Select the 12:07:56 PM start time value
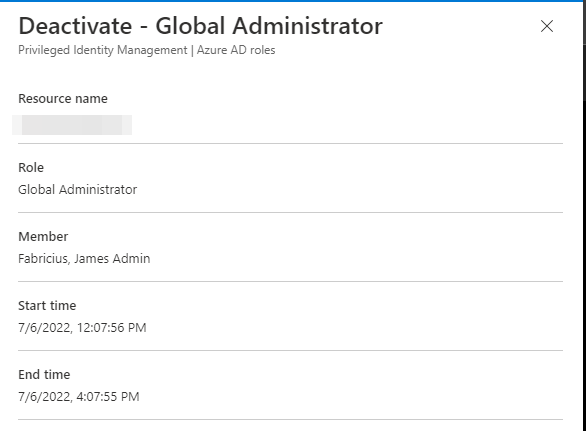586x431 pixels. (82, 328)
